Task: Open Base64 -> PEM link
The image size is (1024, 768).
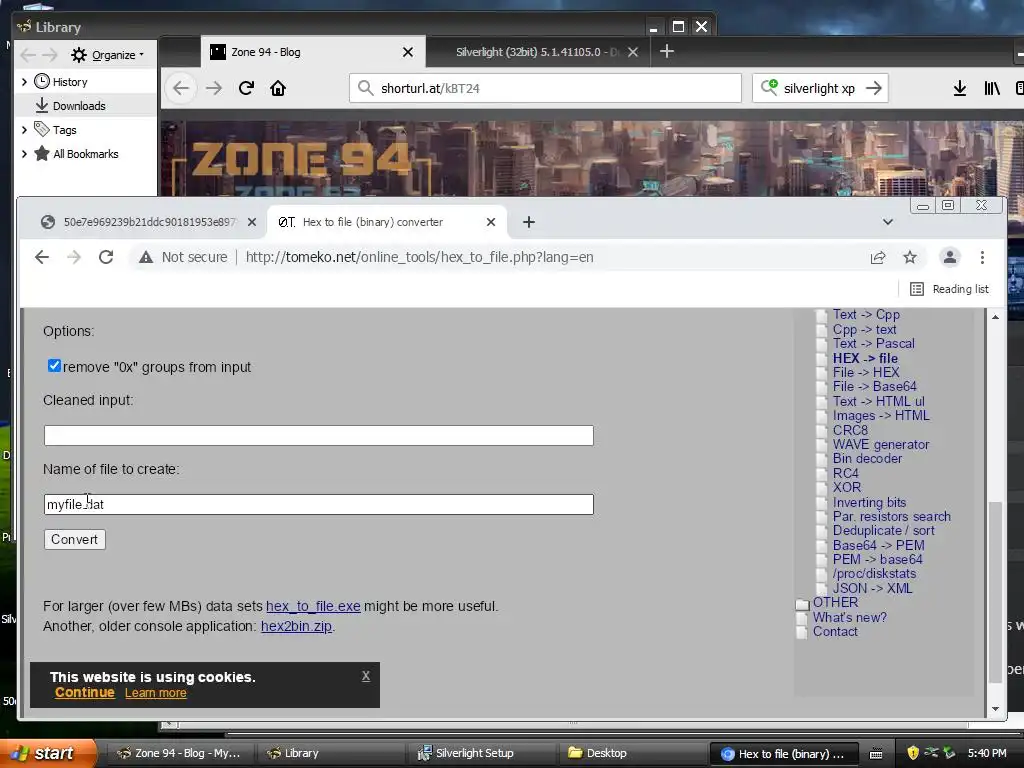Action: click(878, 545)
